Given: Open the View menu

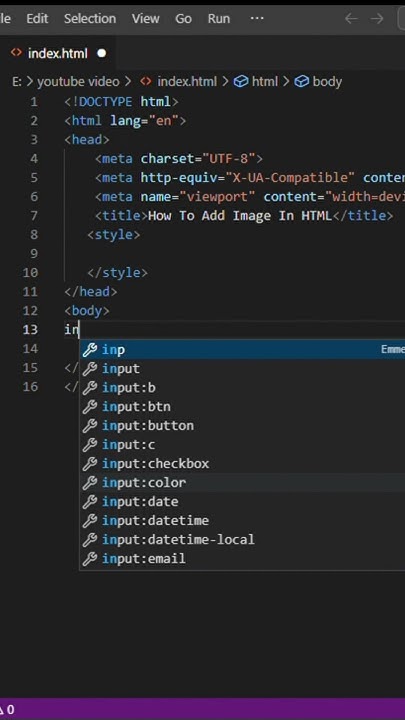Looking at the screenshot, I should pos(146,19).
